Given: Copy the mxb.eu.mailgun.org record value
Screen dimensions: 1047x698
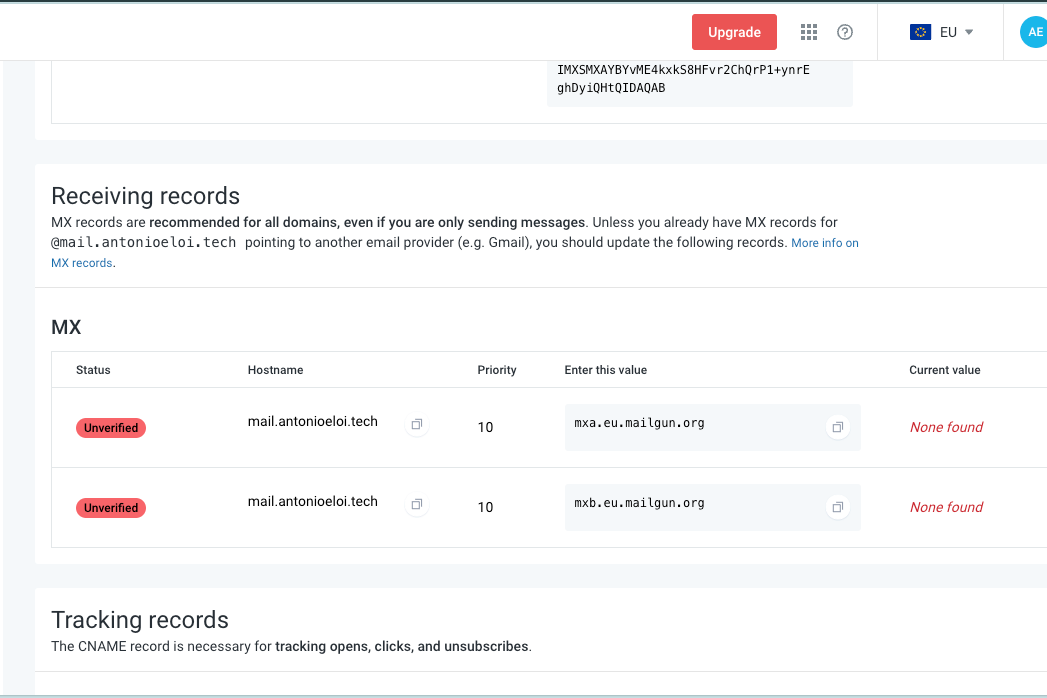Looking at the screenshot, I should (837, 507).
